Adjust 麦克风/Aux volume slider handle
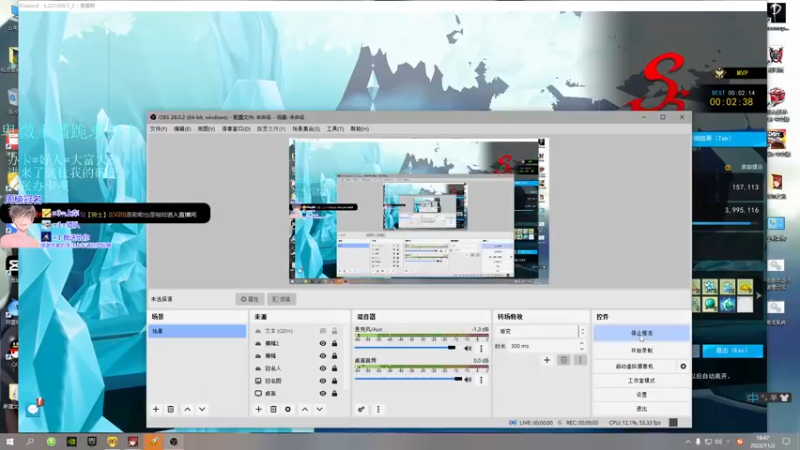The image size is (800, 450). pos(452,348)
